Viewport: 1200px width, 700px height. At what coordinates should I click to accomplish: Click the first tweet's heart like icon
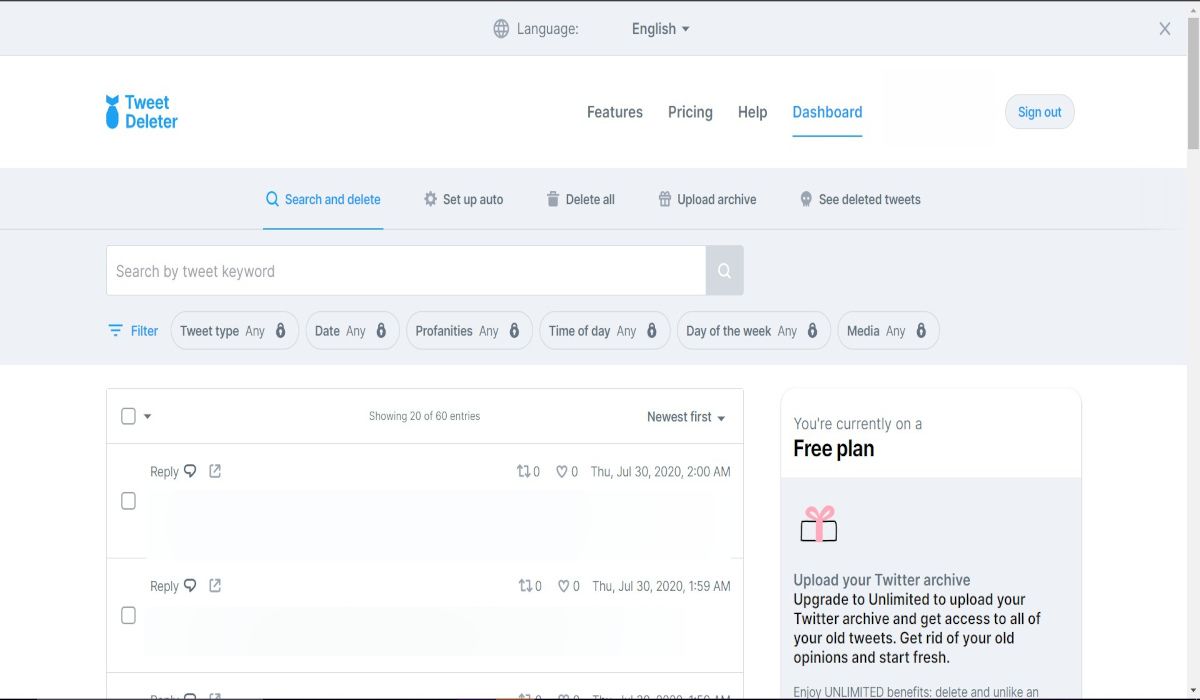562,471
